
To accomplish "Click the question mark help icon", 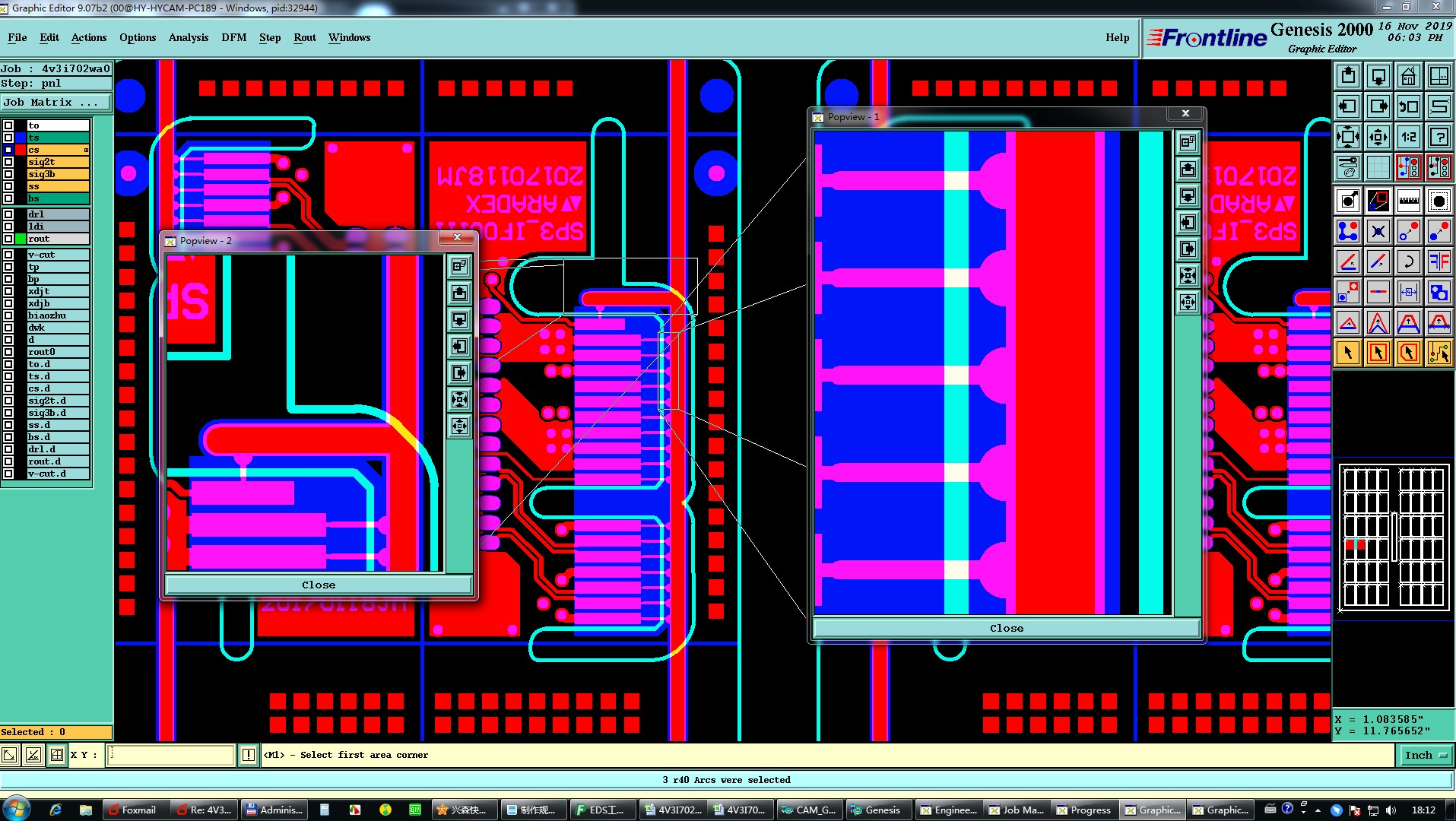I will pos(1439,137).
